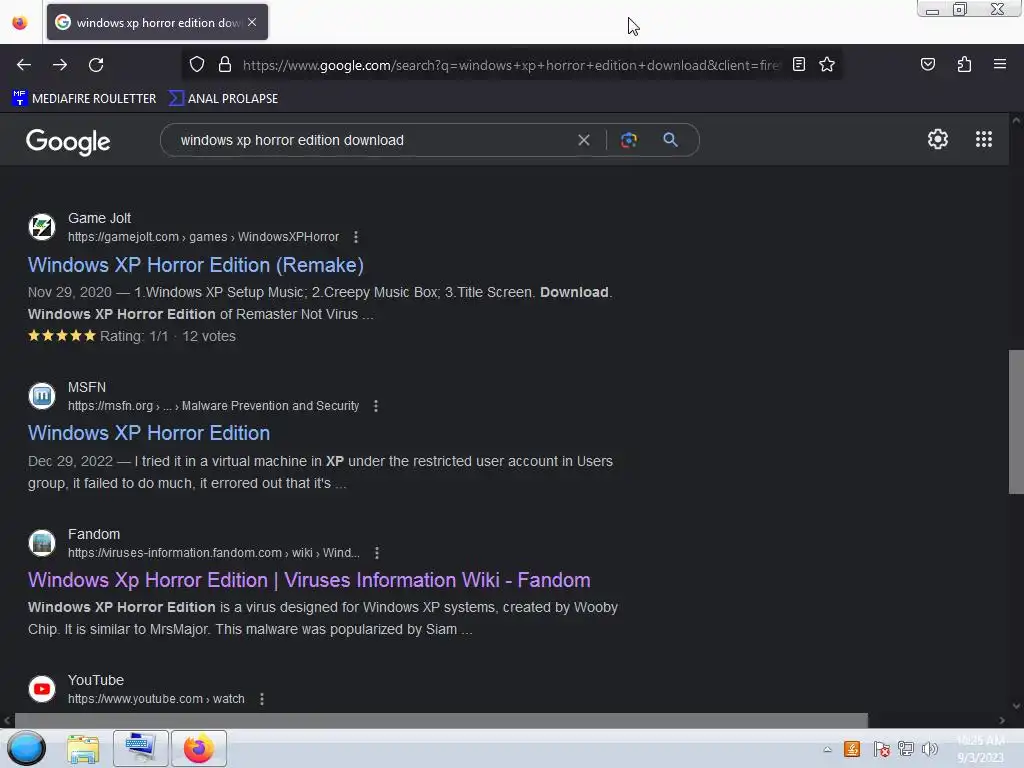Image resolution: width=1024 pixels, height=768 pixels.
Task: Click the scroll-right arrow of horizontal scrollbar
Action: [x=1002, y=720]
